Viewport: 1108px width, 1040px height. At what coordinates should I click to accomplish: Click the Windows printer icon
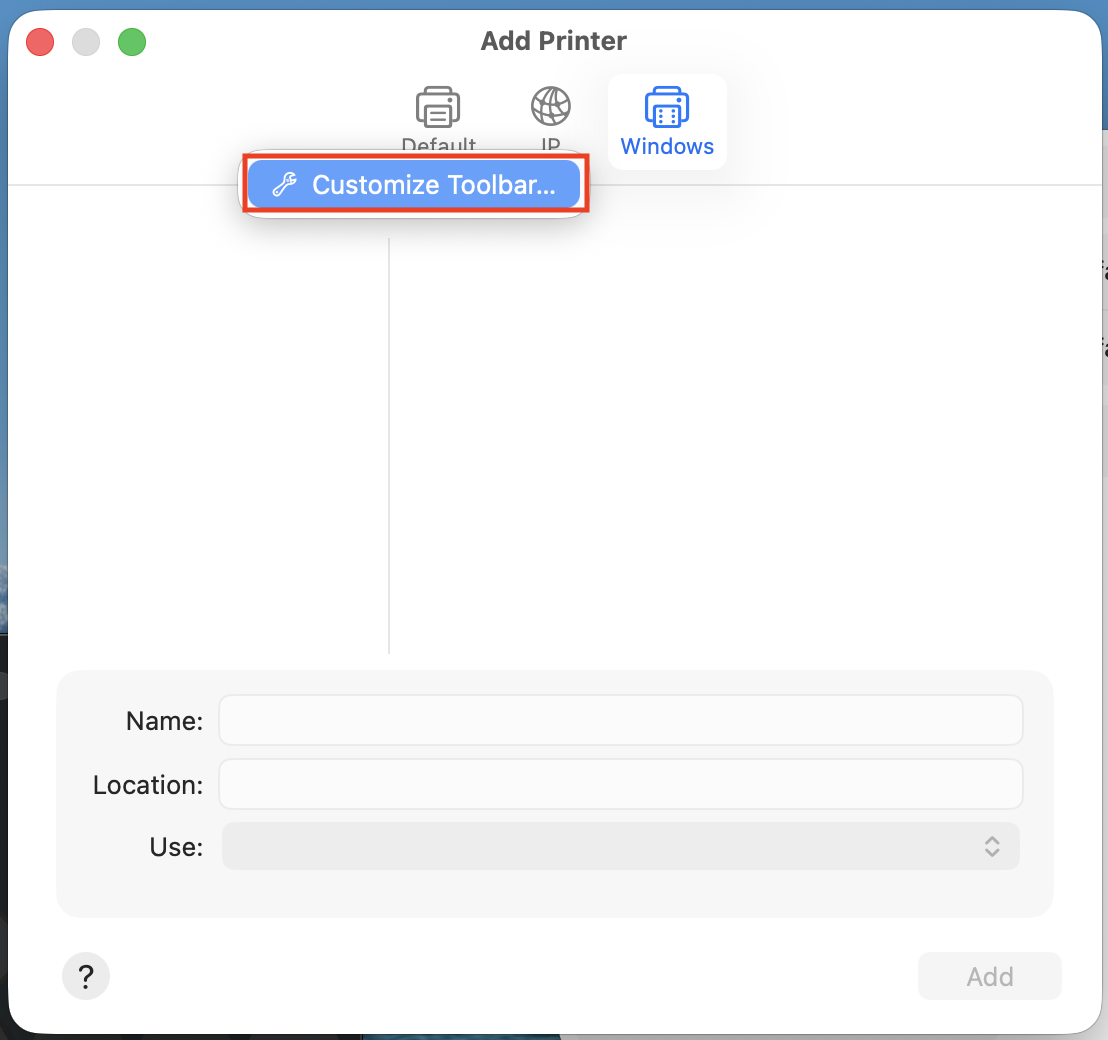[x=666, y=107]
